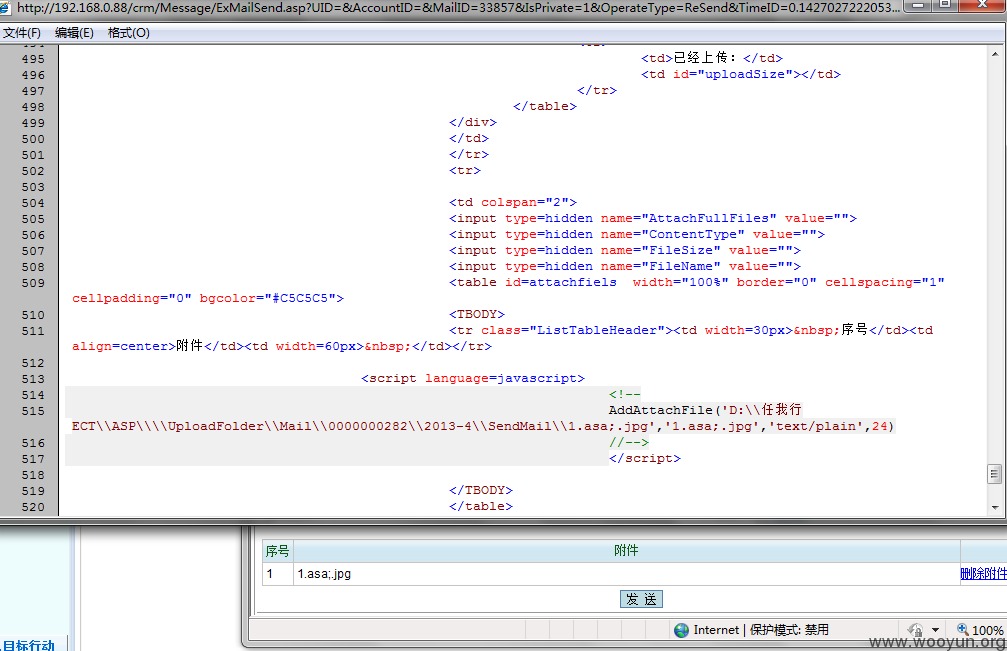
Task: Click the 附件 column header
Action: tap(626, 550)
